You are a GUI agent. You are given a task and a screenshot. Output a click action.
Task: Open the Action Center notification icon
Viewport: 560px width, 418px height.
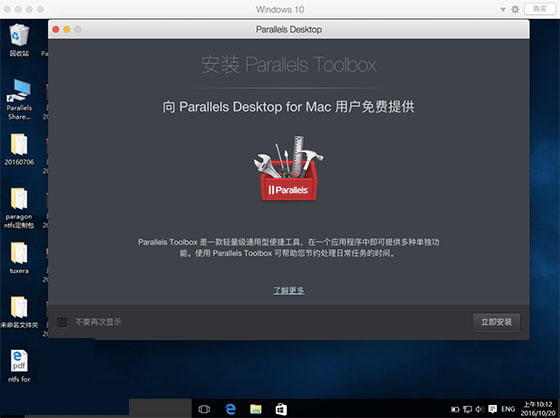[x=492, y=409]
